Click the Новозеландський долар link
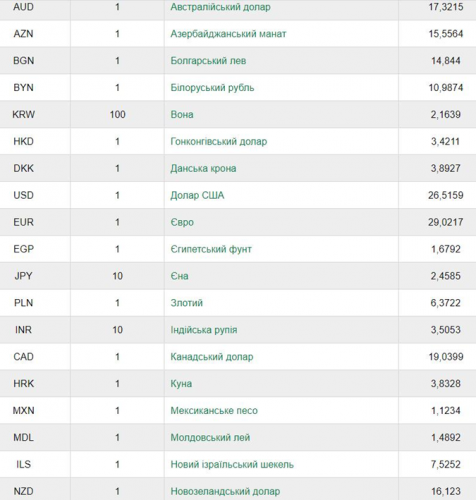The height and width of the screenshot is (500, 476). click(225, 491)
